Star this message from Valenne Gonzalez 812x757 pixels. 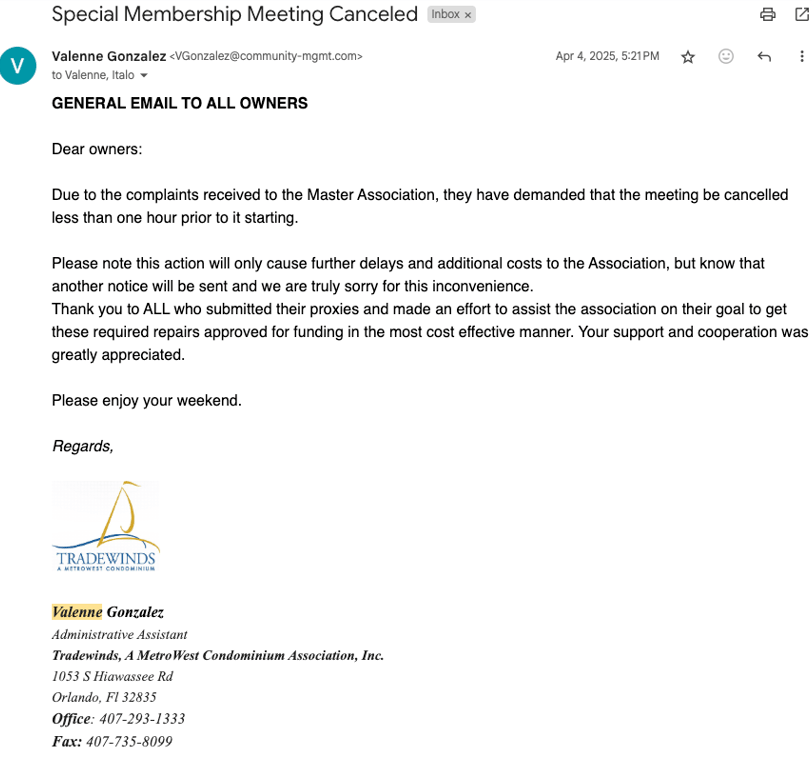click(688, 56)
